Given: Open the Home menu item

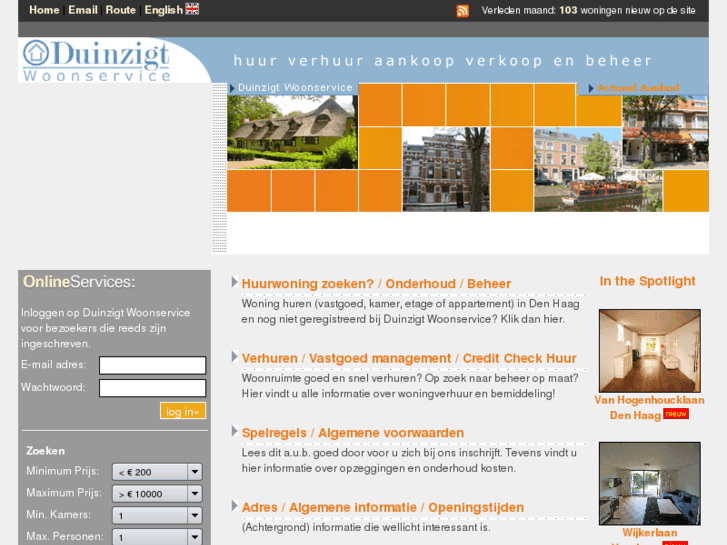Looking at the screenshot, I should (44, 10).
